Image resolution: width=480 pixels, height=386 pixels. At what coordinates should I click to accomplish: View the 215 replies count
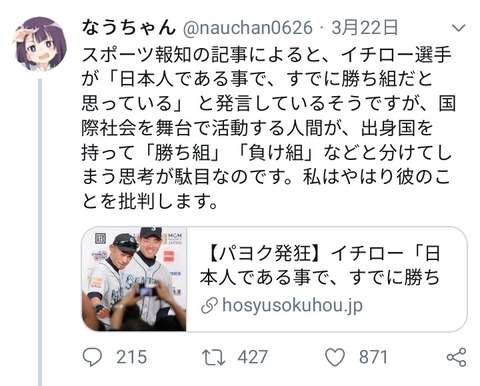(131, 357)
